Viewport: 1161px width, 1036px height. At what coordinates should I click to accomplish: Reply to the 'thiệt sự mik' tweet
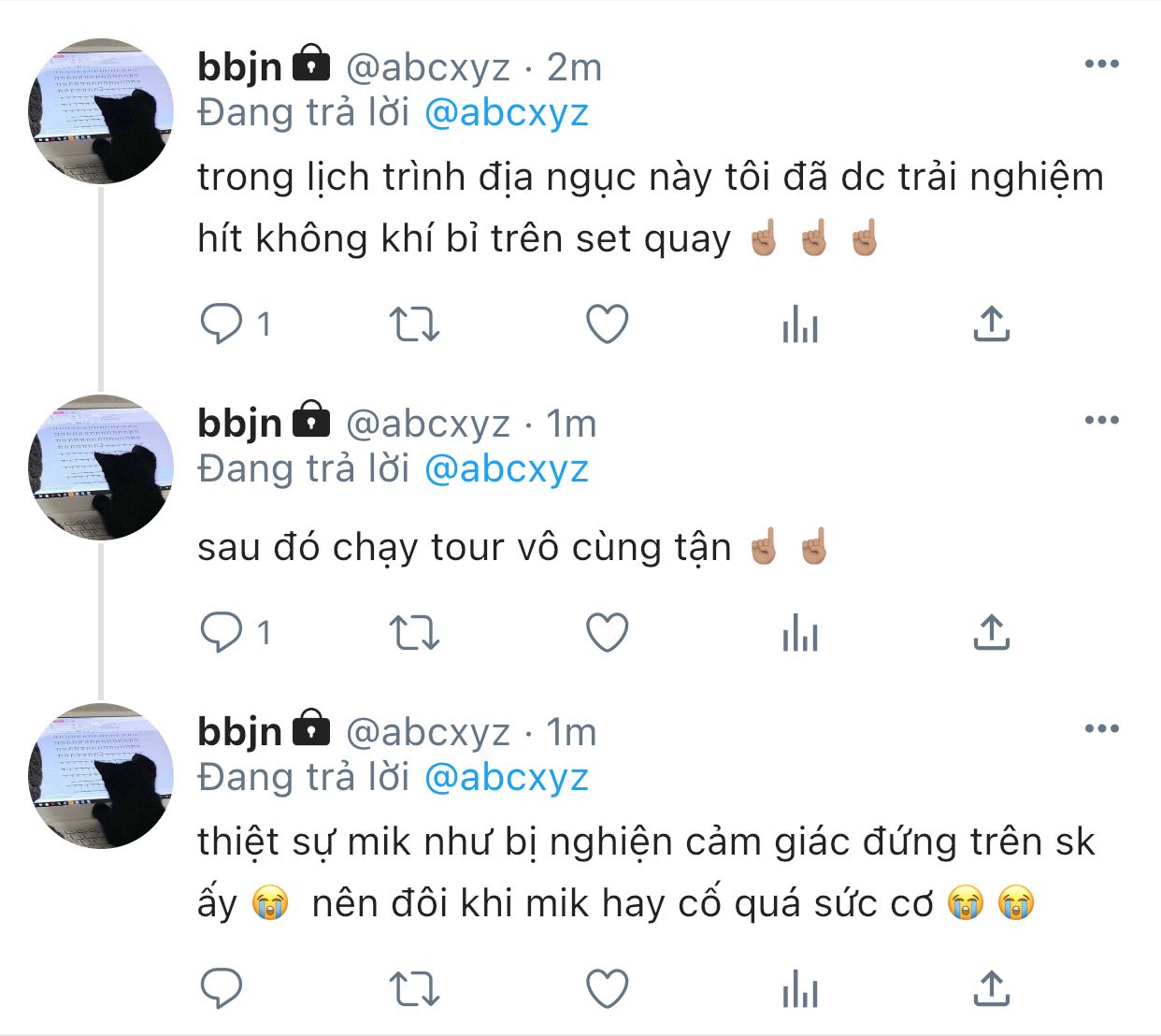(222, 988)
